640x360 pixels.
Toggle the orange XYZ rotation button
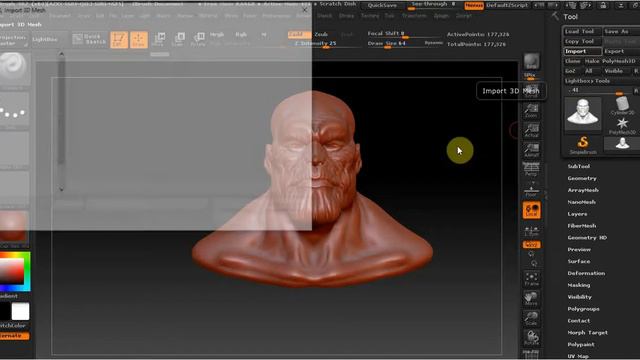(531, 244)
